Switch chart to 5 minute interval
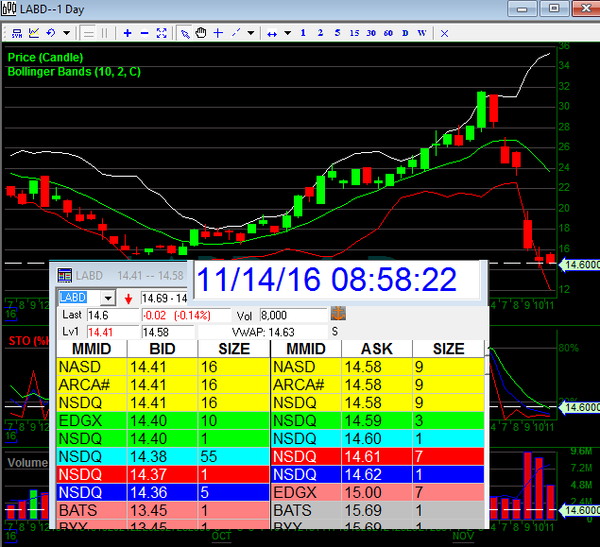This screenshot has width=600, height=547. tap(336, 33)
